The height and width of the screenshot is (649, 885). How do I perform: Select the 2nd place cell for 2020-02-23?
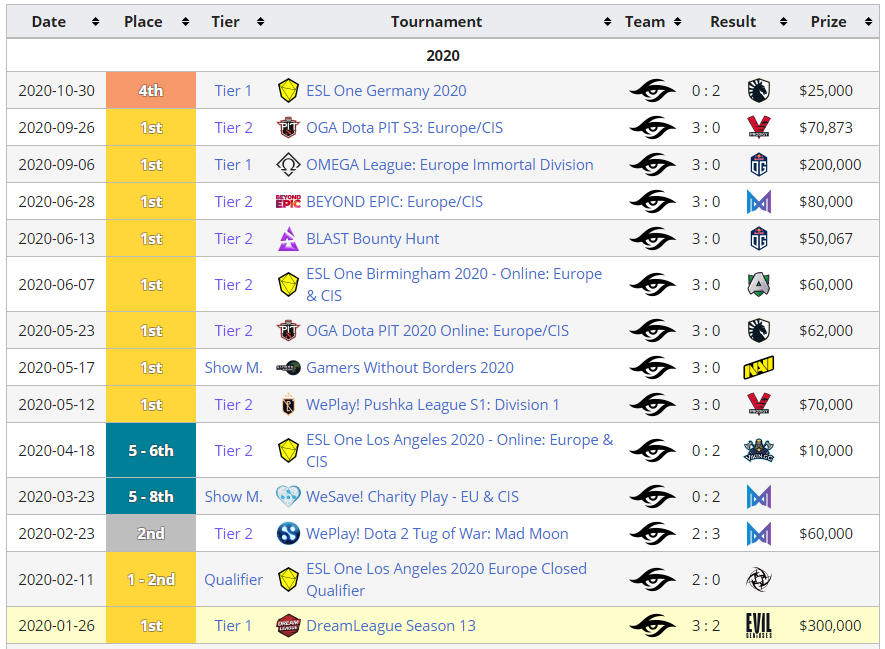click(151, 533)
